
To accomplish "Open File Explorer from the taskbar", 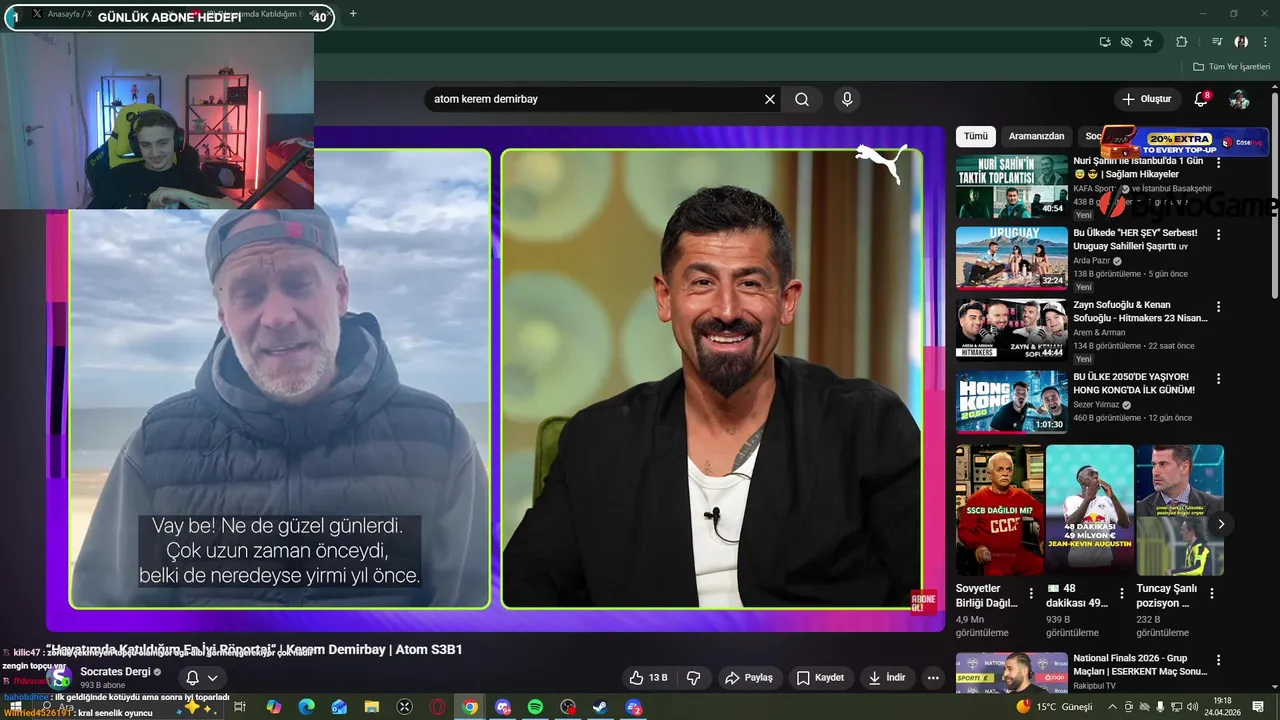I will [371, 707].
